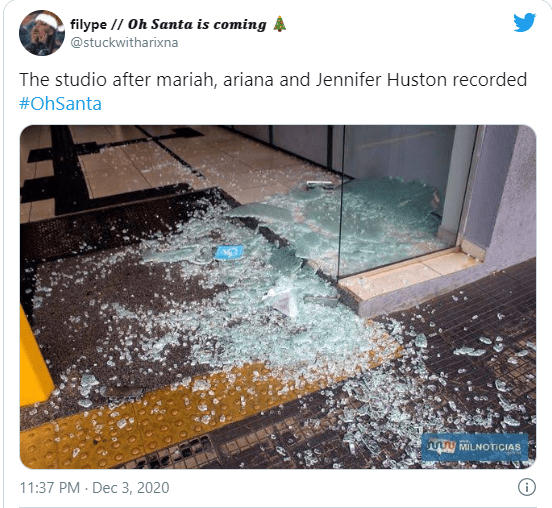Click the Twitter bird logo

[524, 22]
